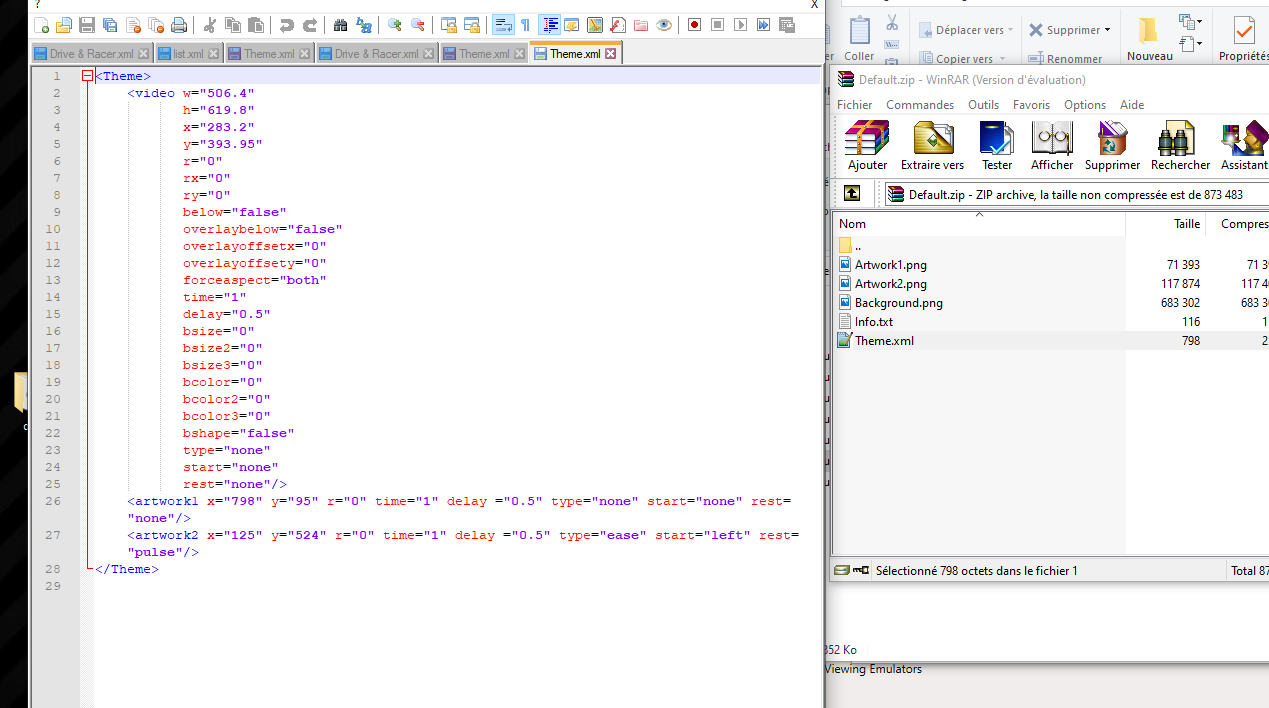The image size is (1269, 708).
Task: Open the Explorer Supprimer dropdown arrow
Action: tap(1106, 30)
